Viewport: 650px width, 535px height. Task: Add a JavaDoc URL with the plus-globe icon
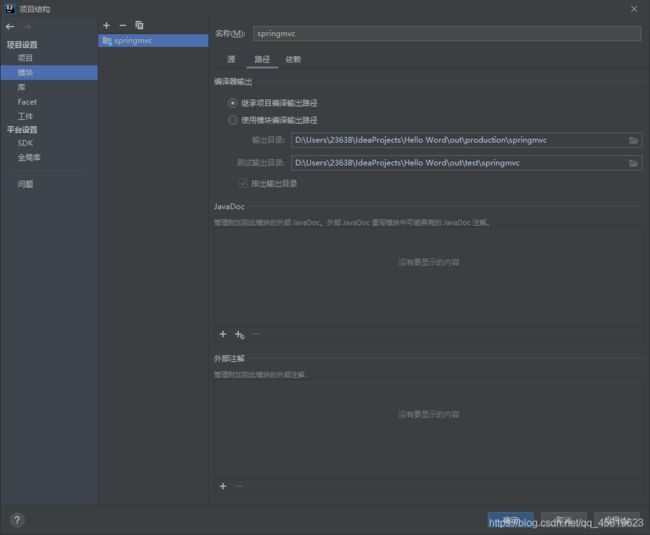[240, 334]
